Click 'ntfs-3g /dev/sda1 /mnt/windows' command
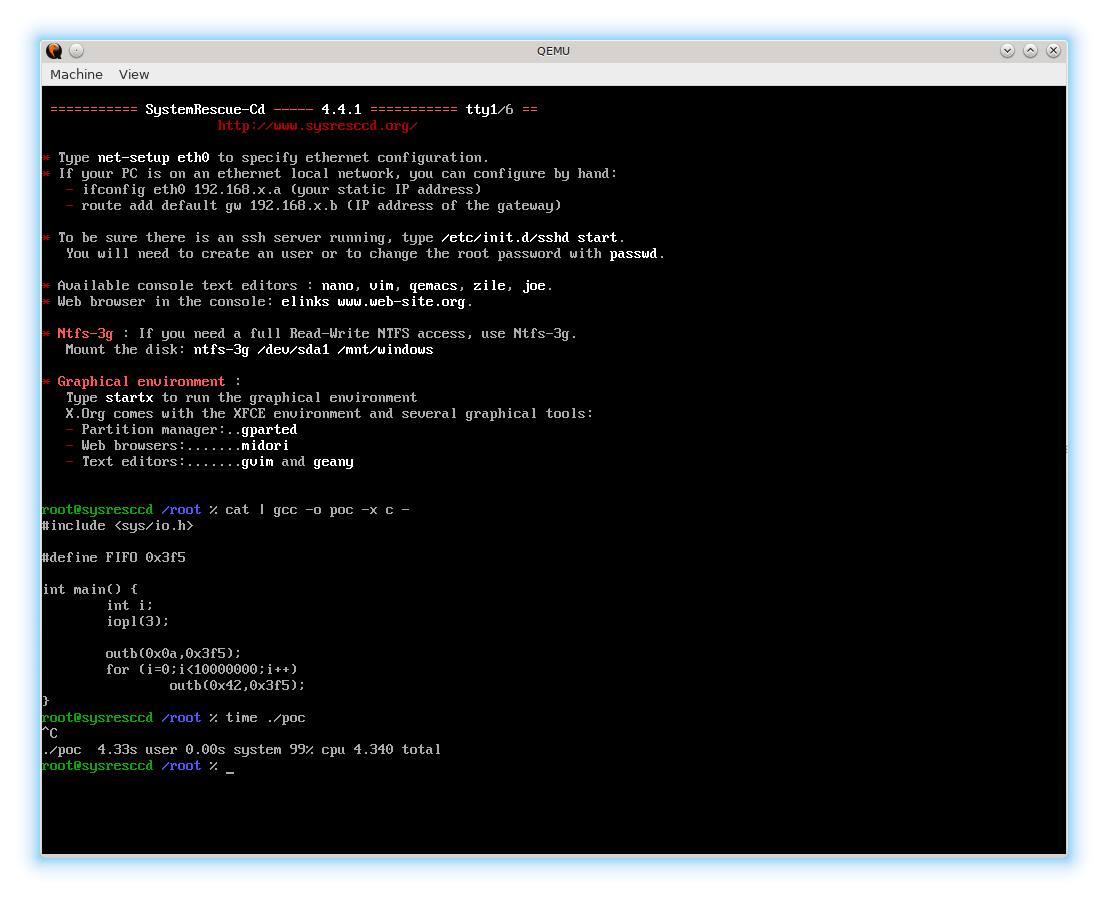 (x=313, y=350)
